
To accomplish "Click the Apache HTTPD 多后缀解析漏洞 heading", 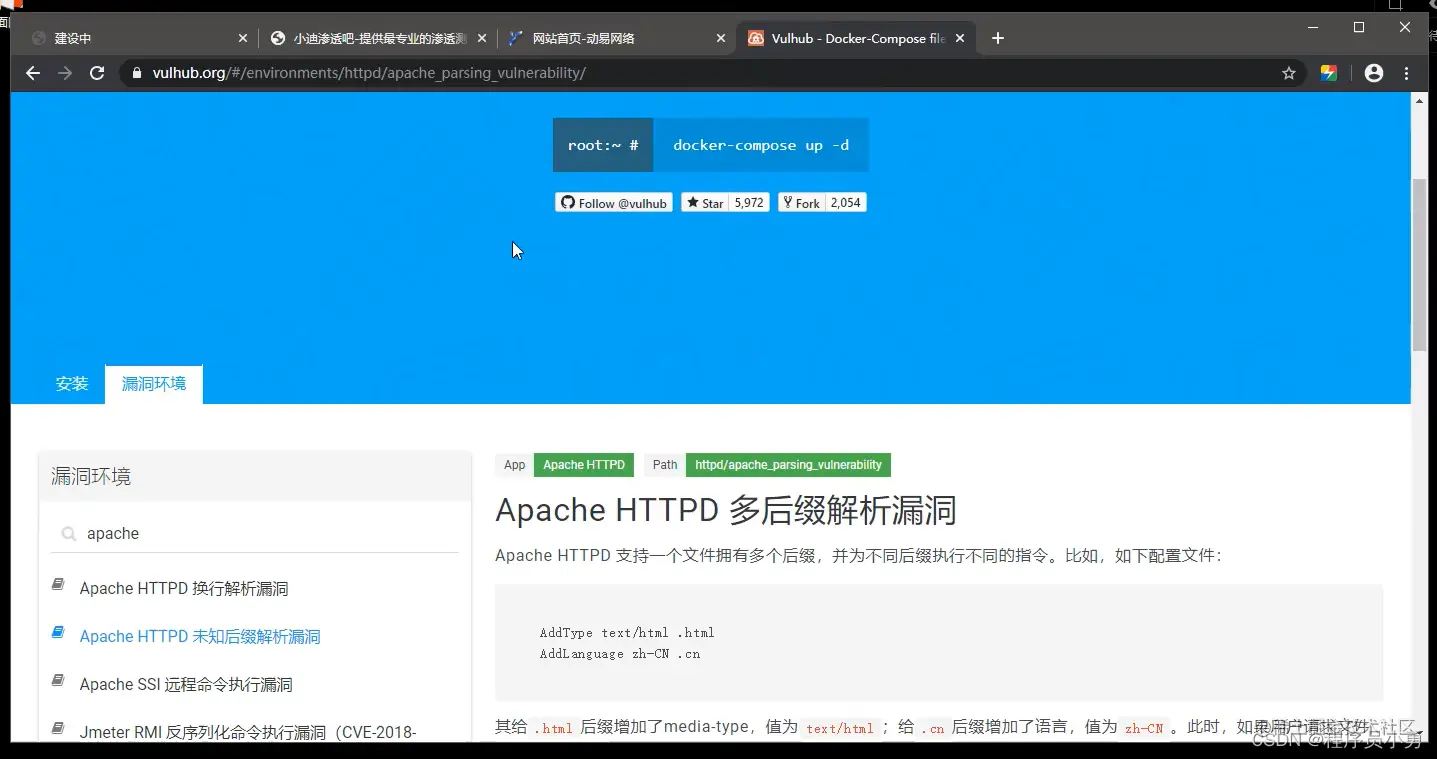I will click(726, 510).
